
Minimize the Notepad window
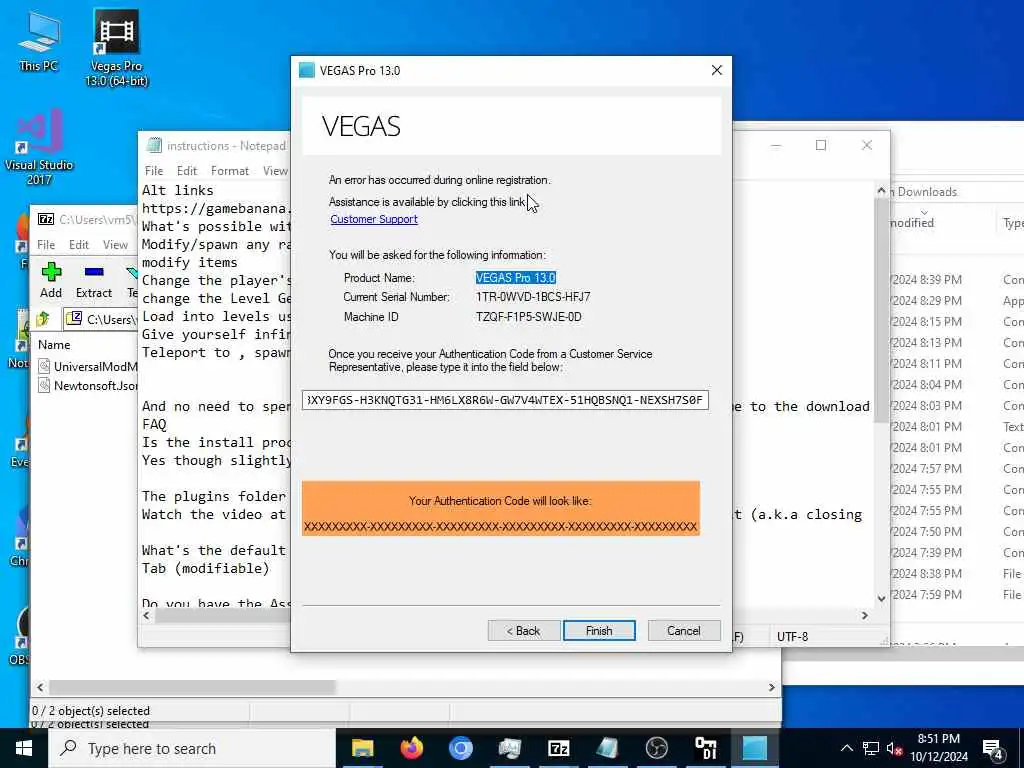(776, 145)
